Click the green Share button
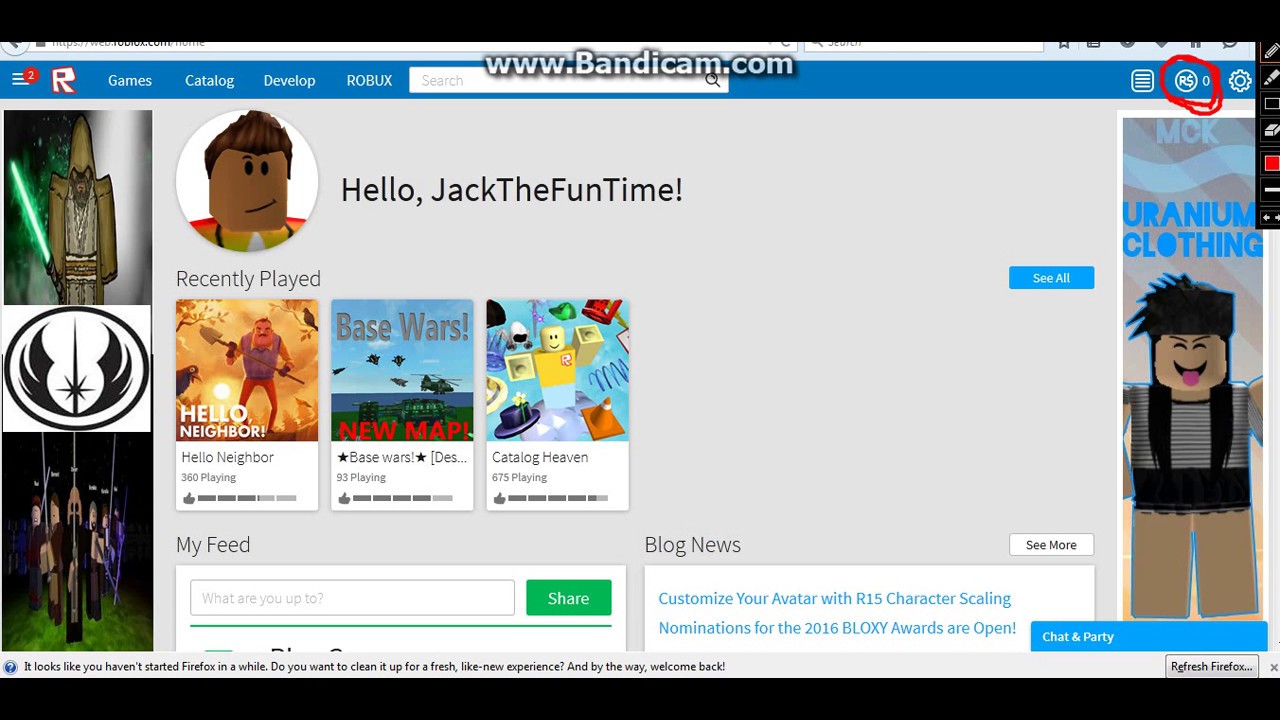1280x720 pixels. point(568,598)
